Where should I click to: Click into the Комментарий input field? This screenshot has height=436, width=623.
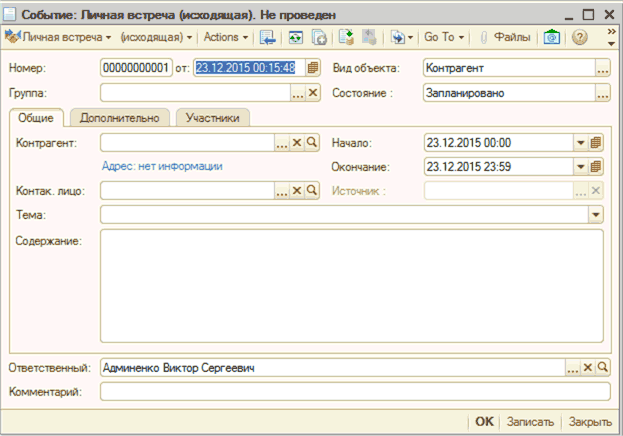(354, 391)
